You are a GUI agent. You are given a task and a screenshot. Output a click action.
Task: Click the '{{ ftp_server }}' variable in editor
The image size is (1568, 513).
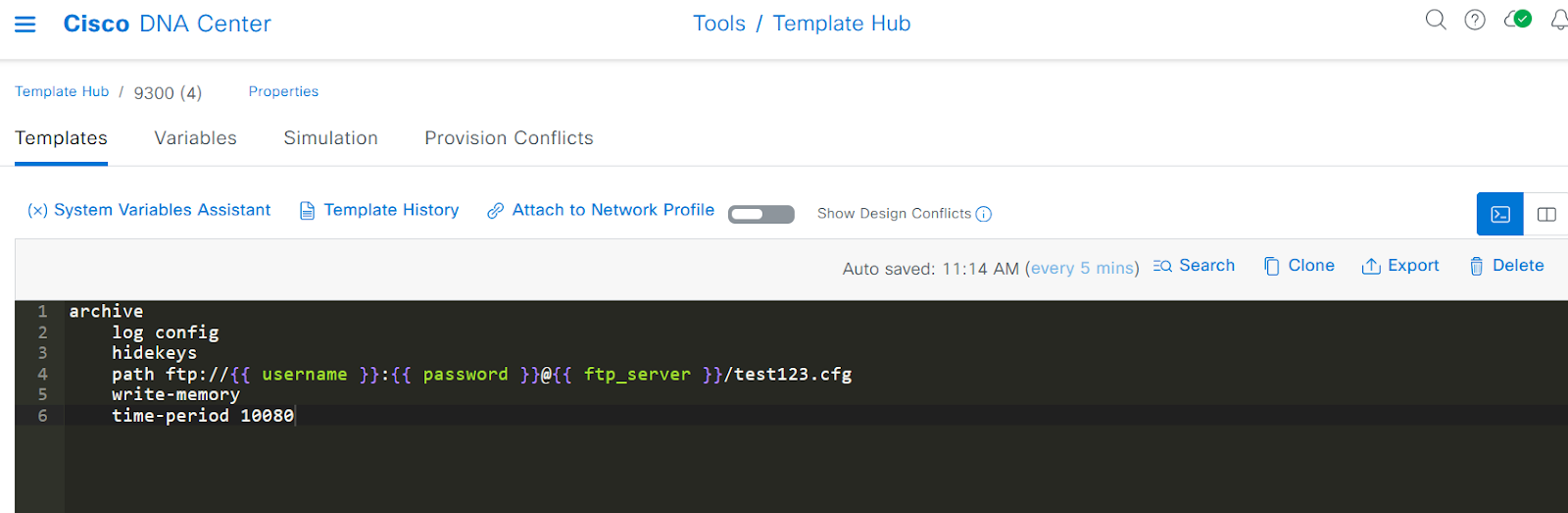click(638, 375)
